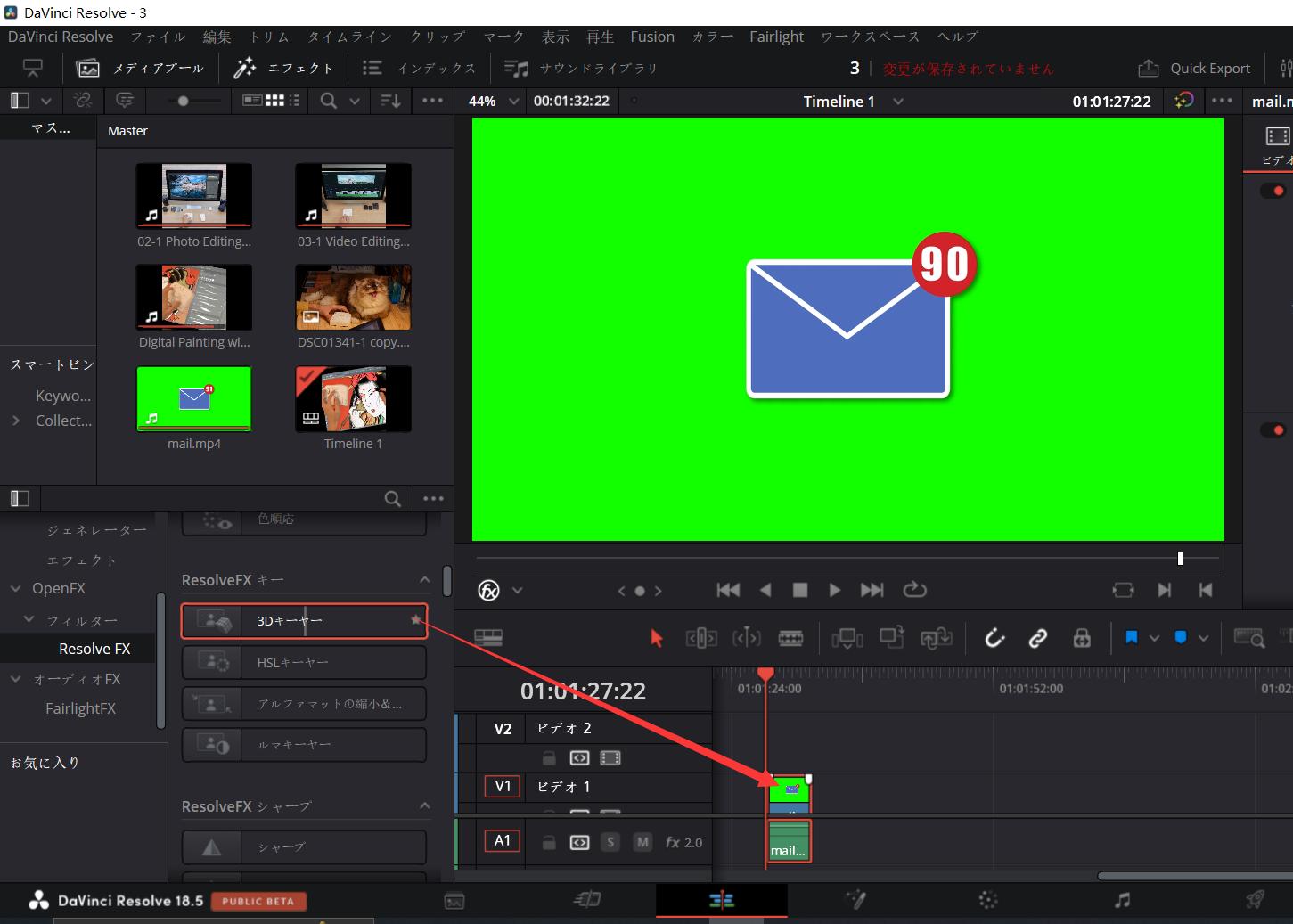Open the Fairlight page music icon

(x=1122, y=900)
